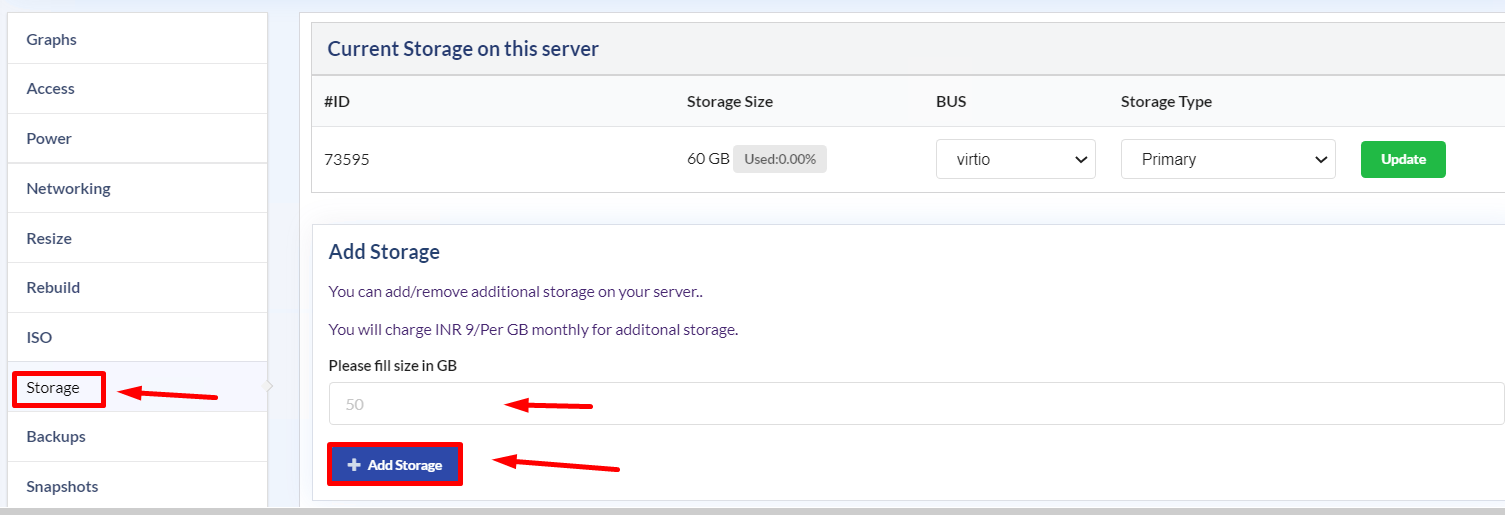Screen dimensions: 1505x515
Task: Open the Networking section
Action: click(x=137, y=188)
